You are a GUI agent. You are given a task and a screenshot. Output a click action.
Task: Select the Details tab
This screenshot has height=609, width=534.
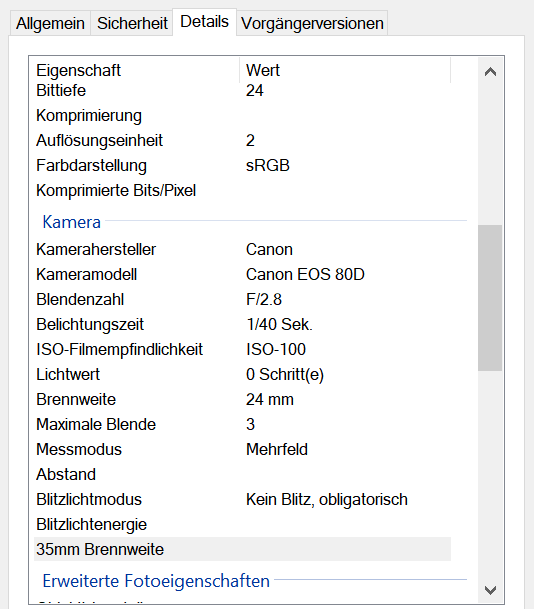pyautogui.click(x=205, y=22)
